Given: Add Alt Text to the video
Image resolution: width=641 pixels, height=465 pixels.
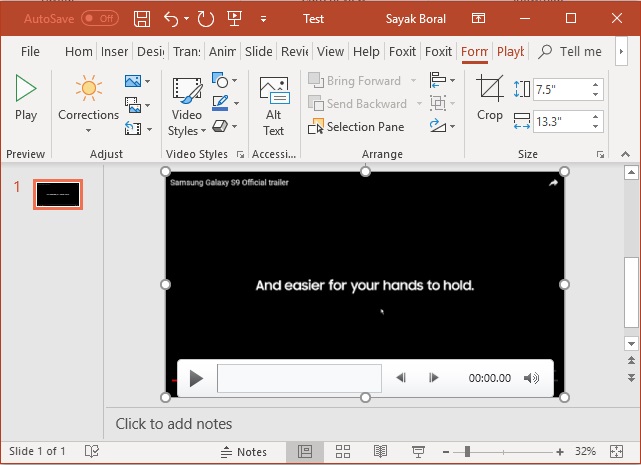Looking at the screenshot, I should click(x=274, y=106).
